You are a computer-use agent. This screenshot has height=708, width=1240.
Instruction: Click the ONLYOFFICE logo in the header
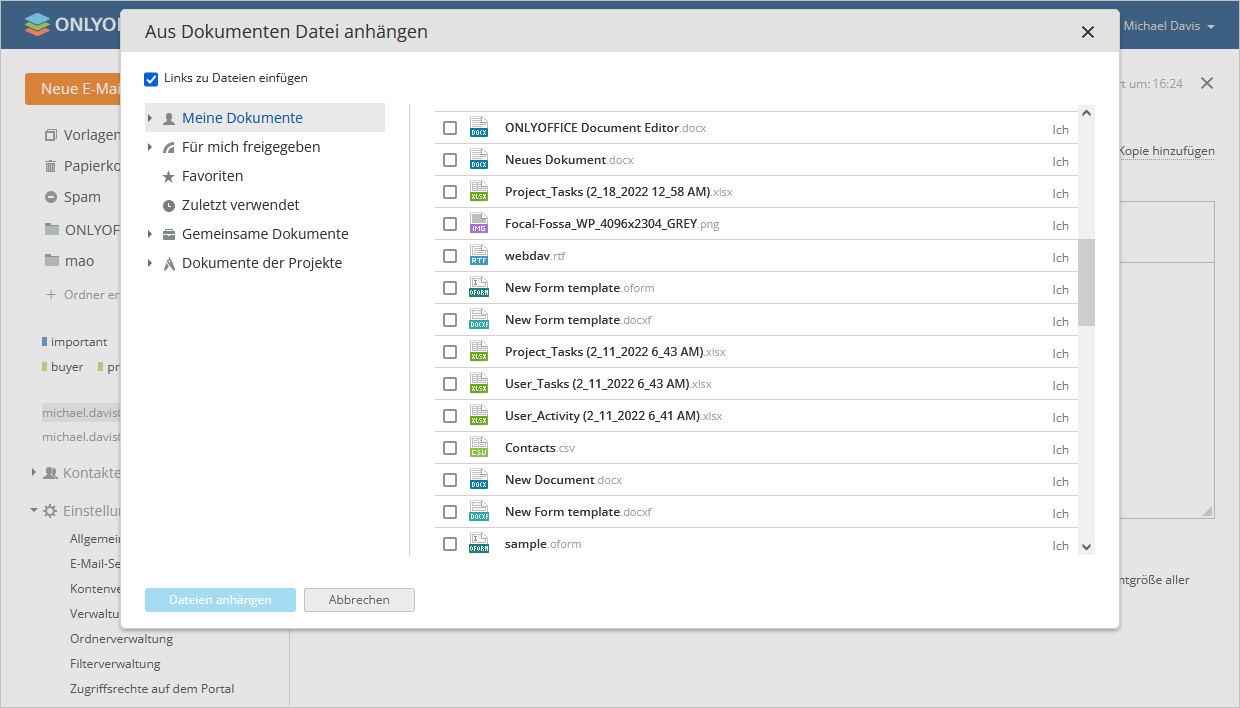point(72,25)
